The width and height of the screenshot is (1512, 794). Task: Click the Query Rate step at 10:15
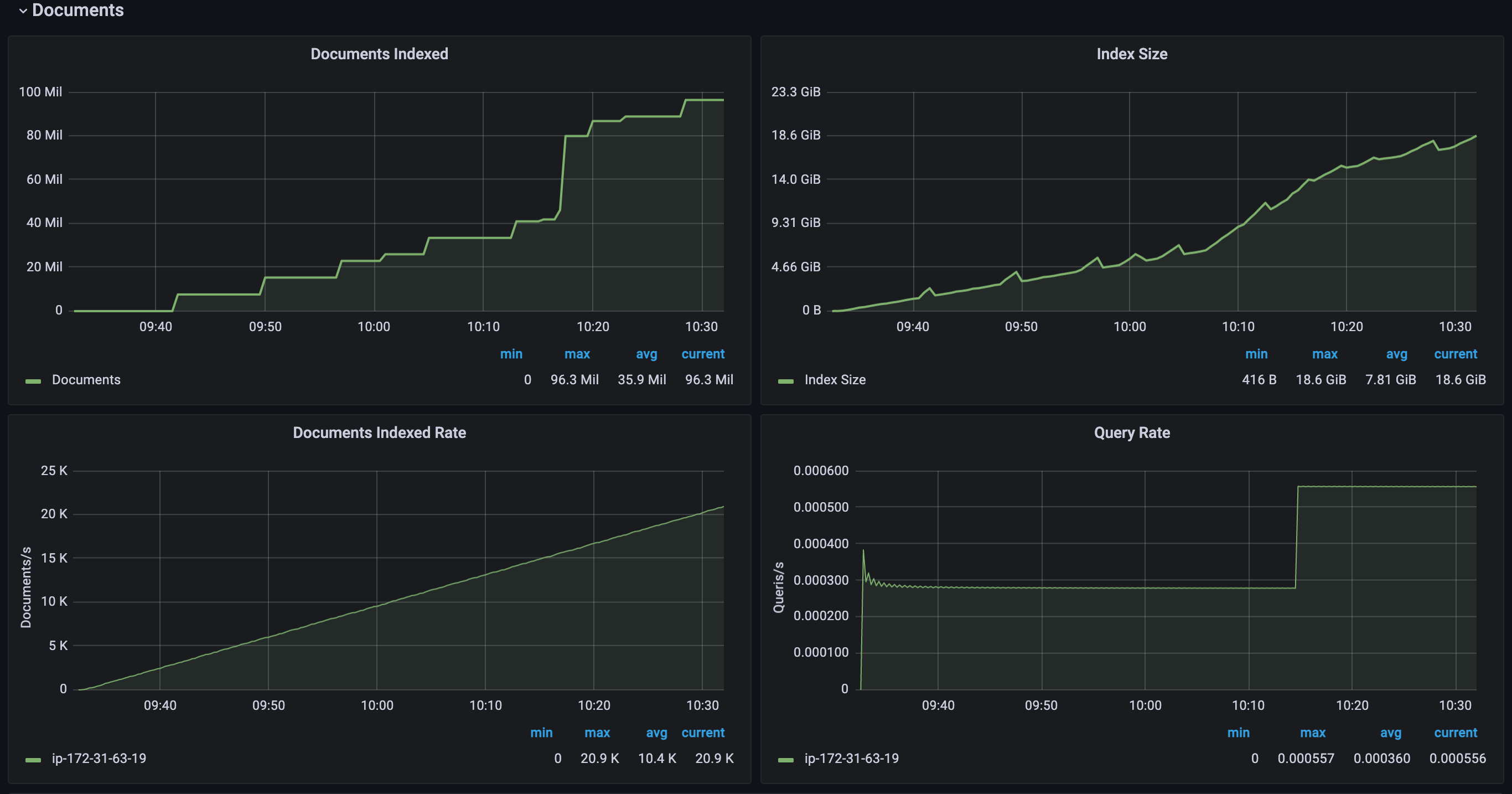coord(1297,537)
